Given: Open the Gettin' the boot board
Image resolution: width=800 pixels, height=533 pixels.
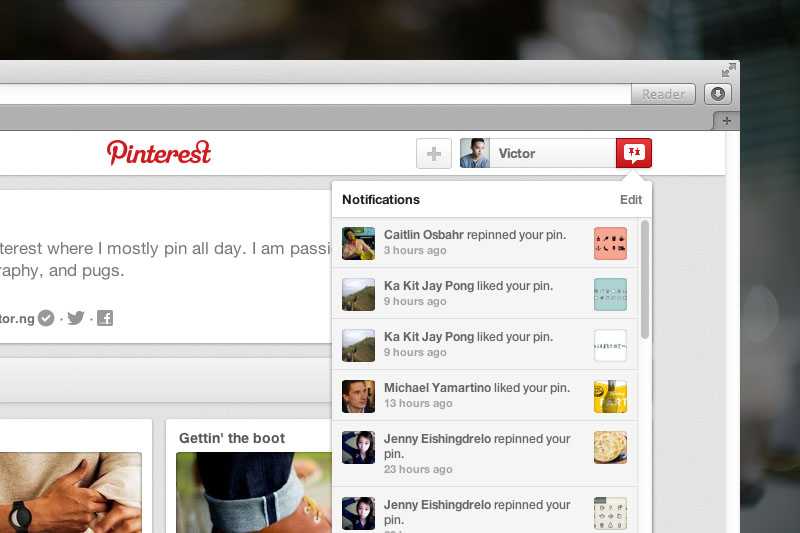Looking at the screenshot, I should (x=232, y=438).
